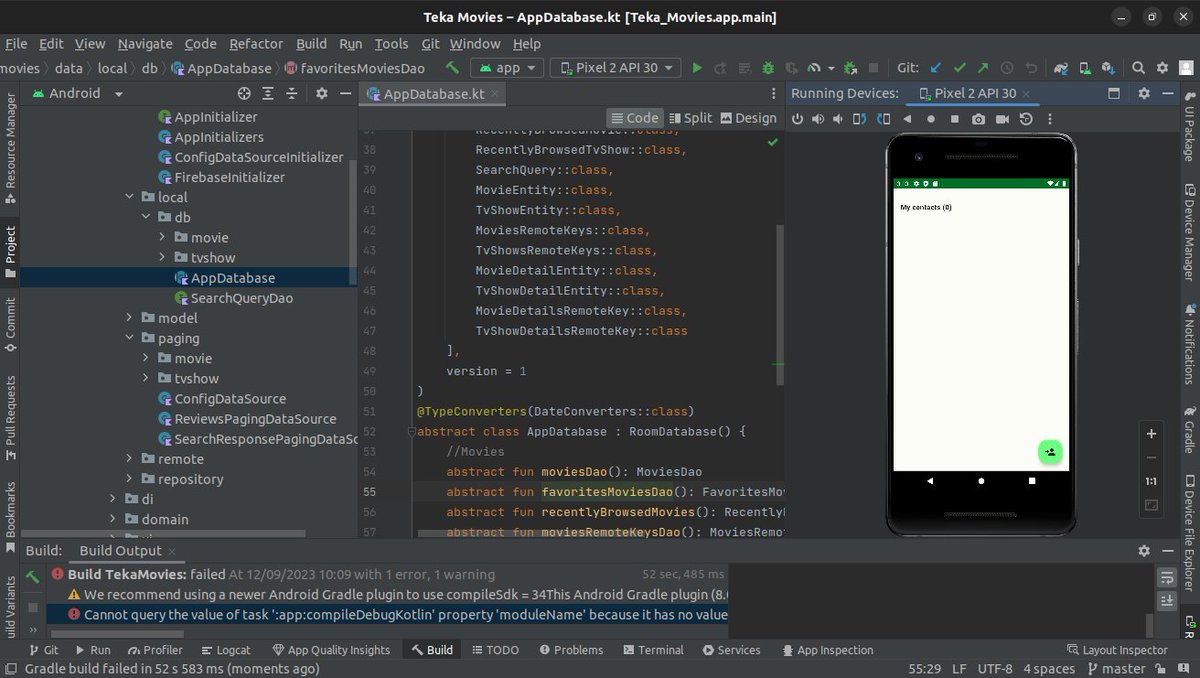This screenshot has height=678, width=1200.
Task: Switch editor to Split view
Action: 691,118
